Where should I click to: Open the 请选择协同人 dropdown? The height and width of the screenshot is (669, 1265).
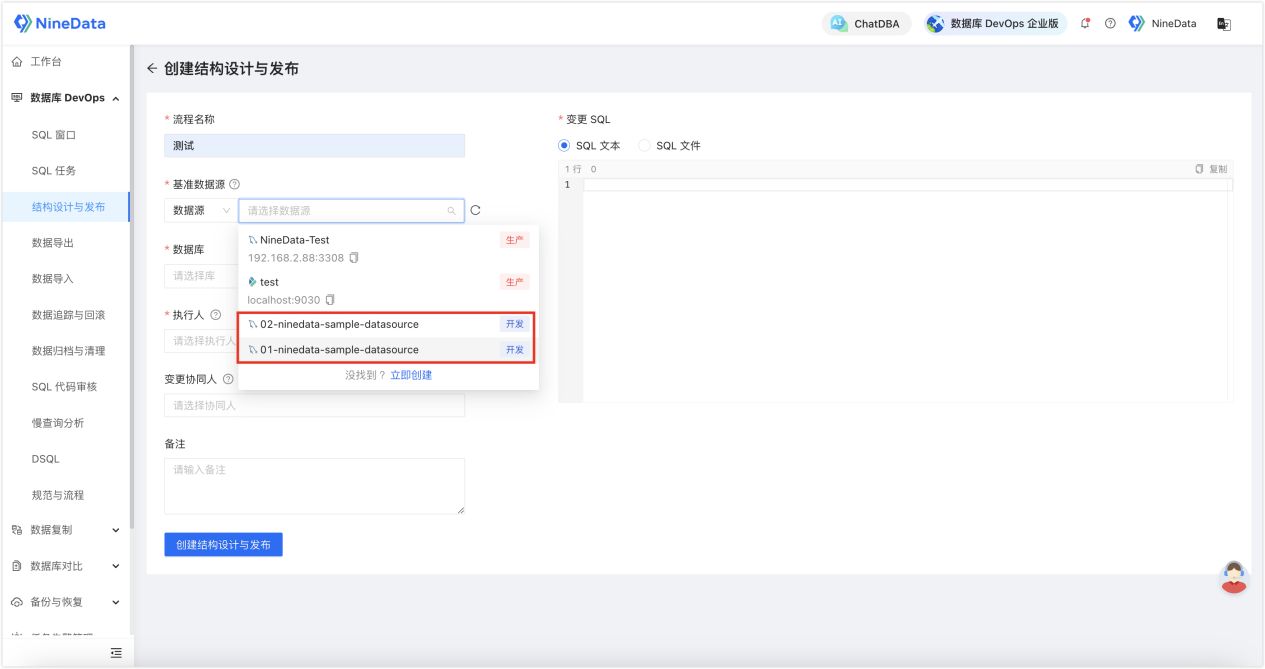314,405
